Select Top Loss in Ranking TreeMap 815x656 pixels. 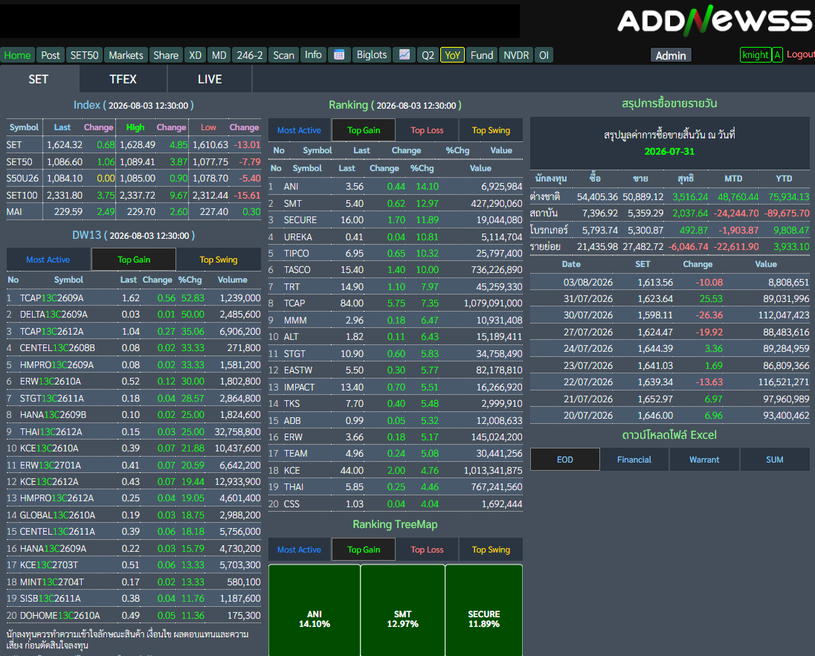click(427, 549)
